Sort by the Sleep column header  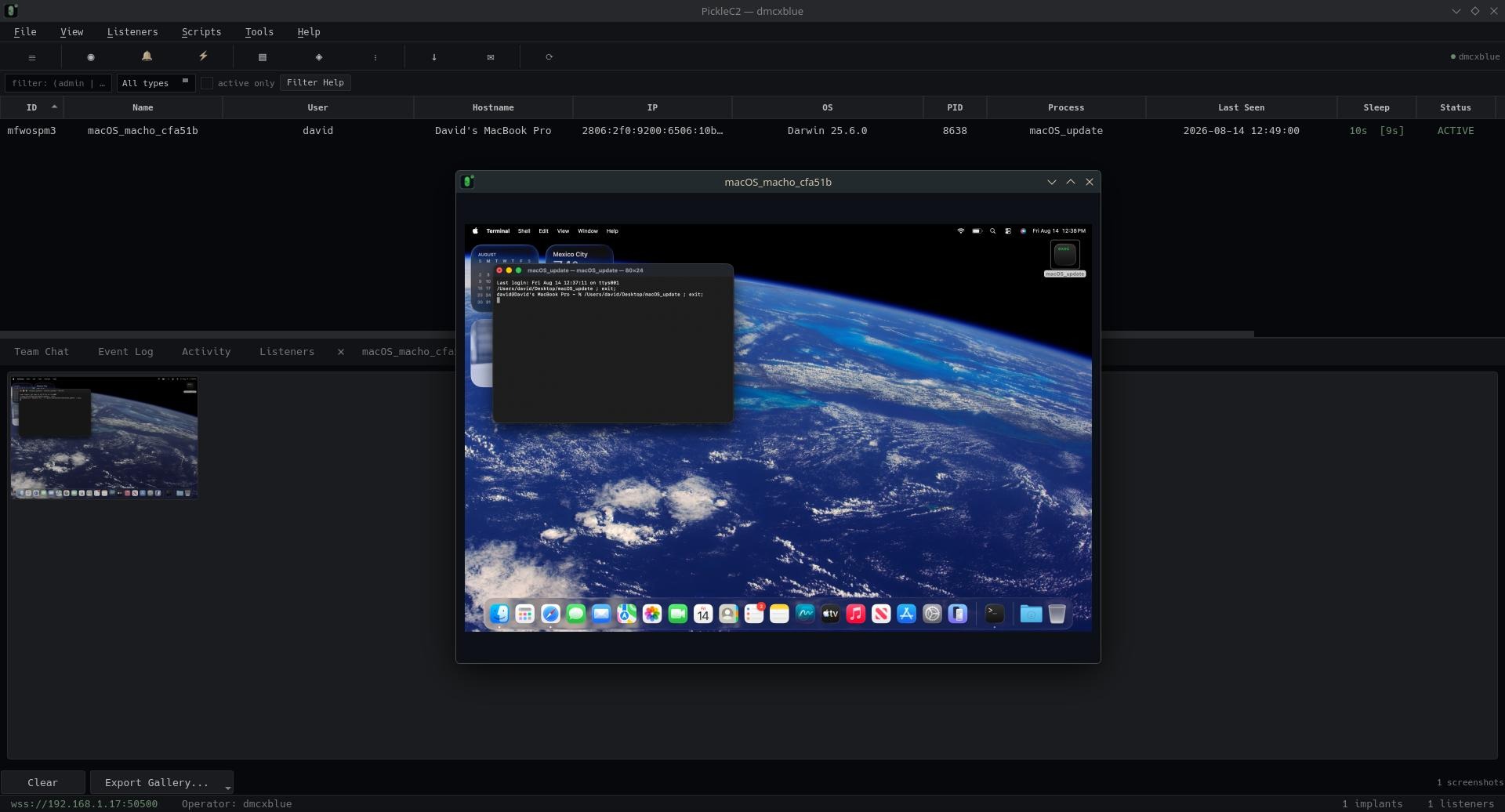coord(1376,107)
